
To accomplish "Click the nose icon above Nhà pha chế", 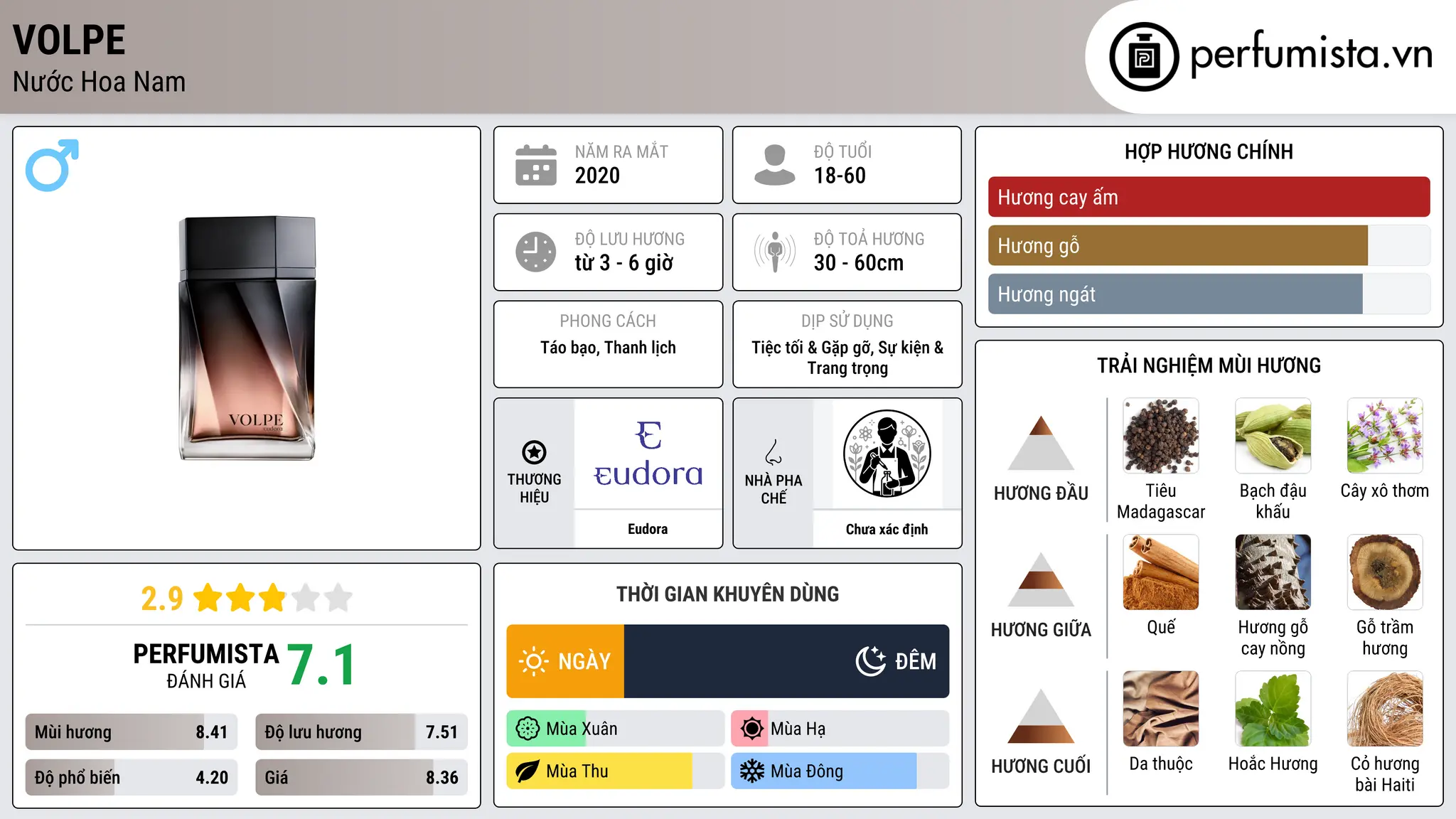I will (773, 452).
